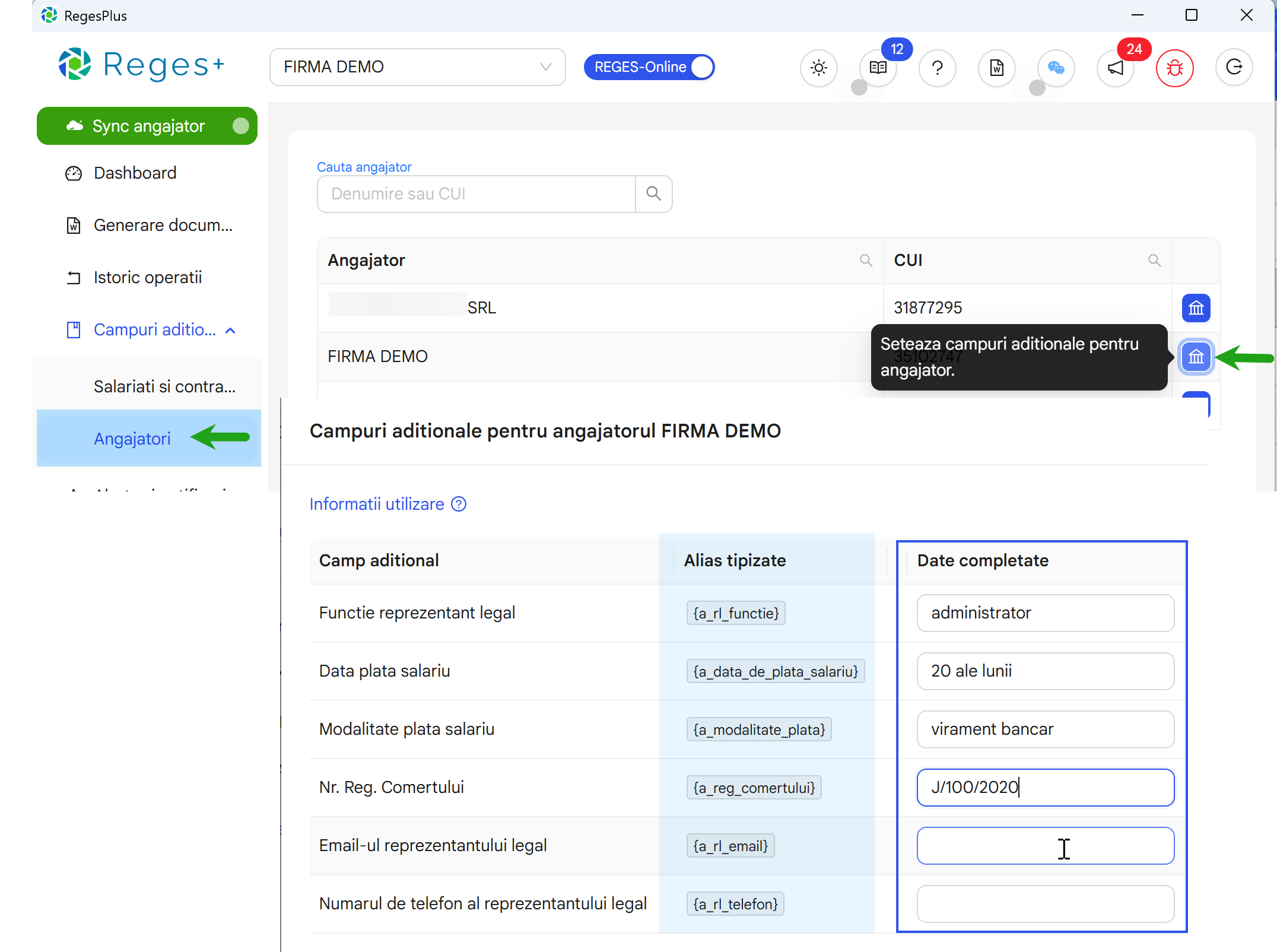View announcements via megaphone icon with 24 notifications

click(x=1115, y=68)
